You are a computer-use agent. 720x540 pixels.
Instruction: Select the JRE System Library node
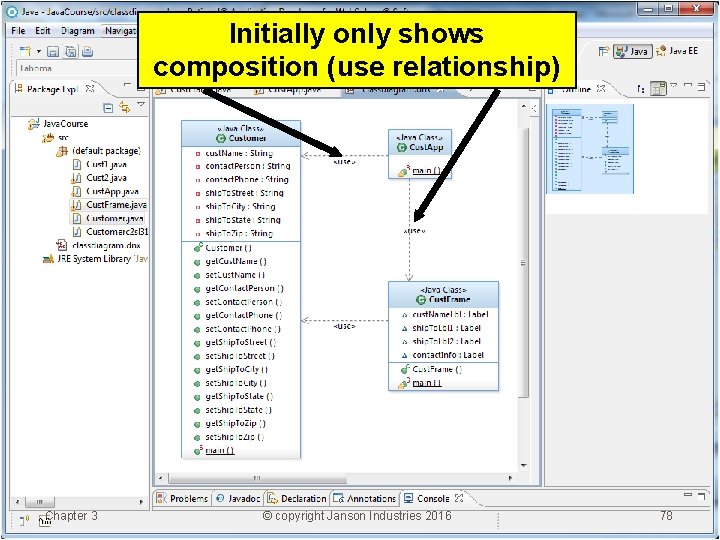(x=95, y=259)
